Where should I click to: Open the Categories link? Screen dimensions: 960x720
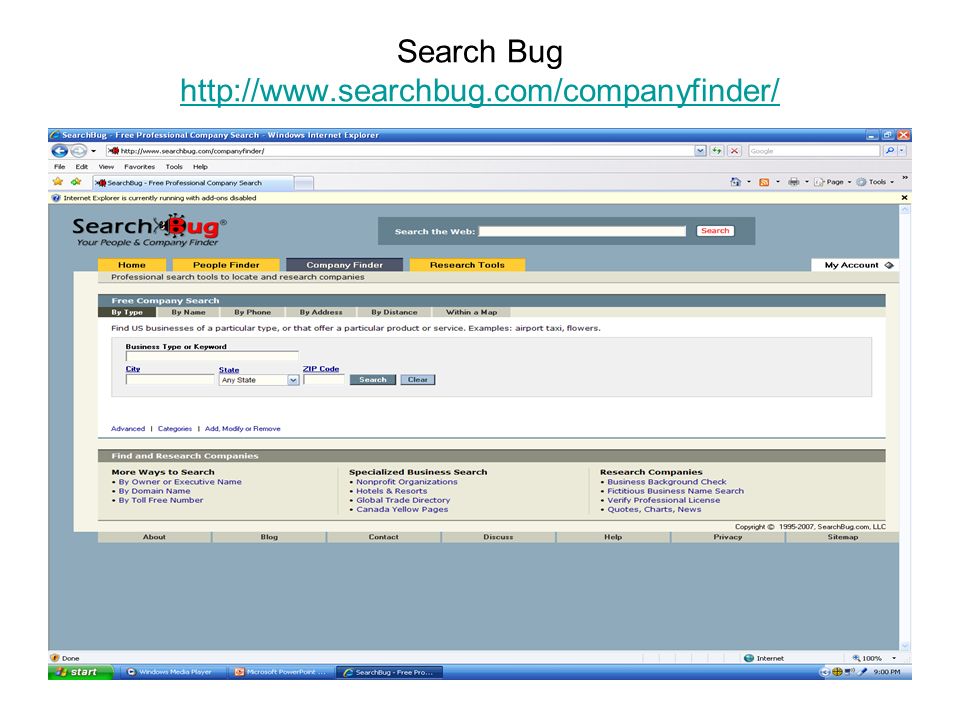point(174,429)
